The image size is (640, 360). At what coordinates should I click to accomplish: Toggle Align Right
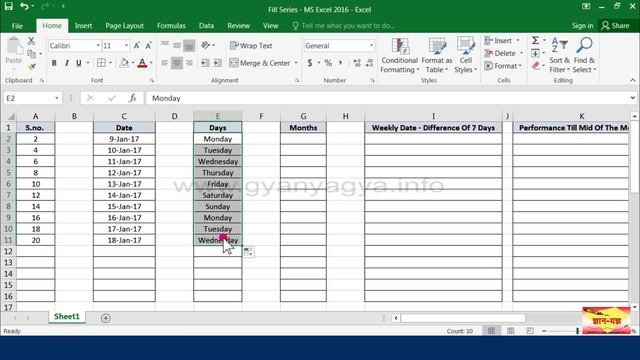point(189,63)
